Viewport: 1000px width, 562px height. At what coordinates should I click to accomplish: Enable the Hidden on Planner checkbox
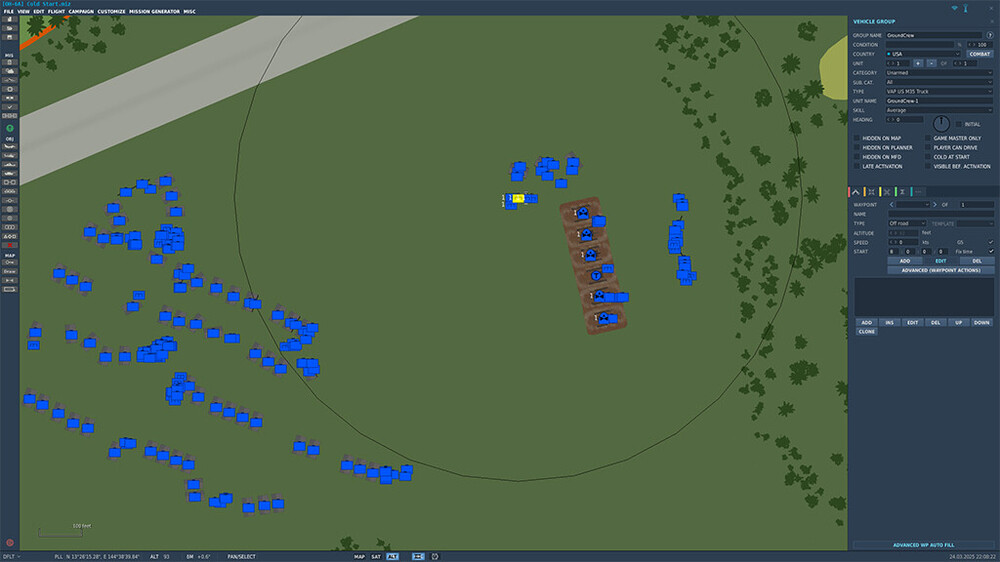click(x=857, y=147)
